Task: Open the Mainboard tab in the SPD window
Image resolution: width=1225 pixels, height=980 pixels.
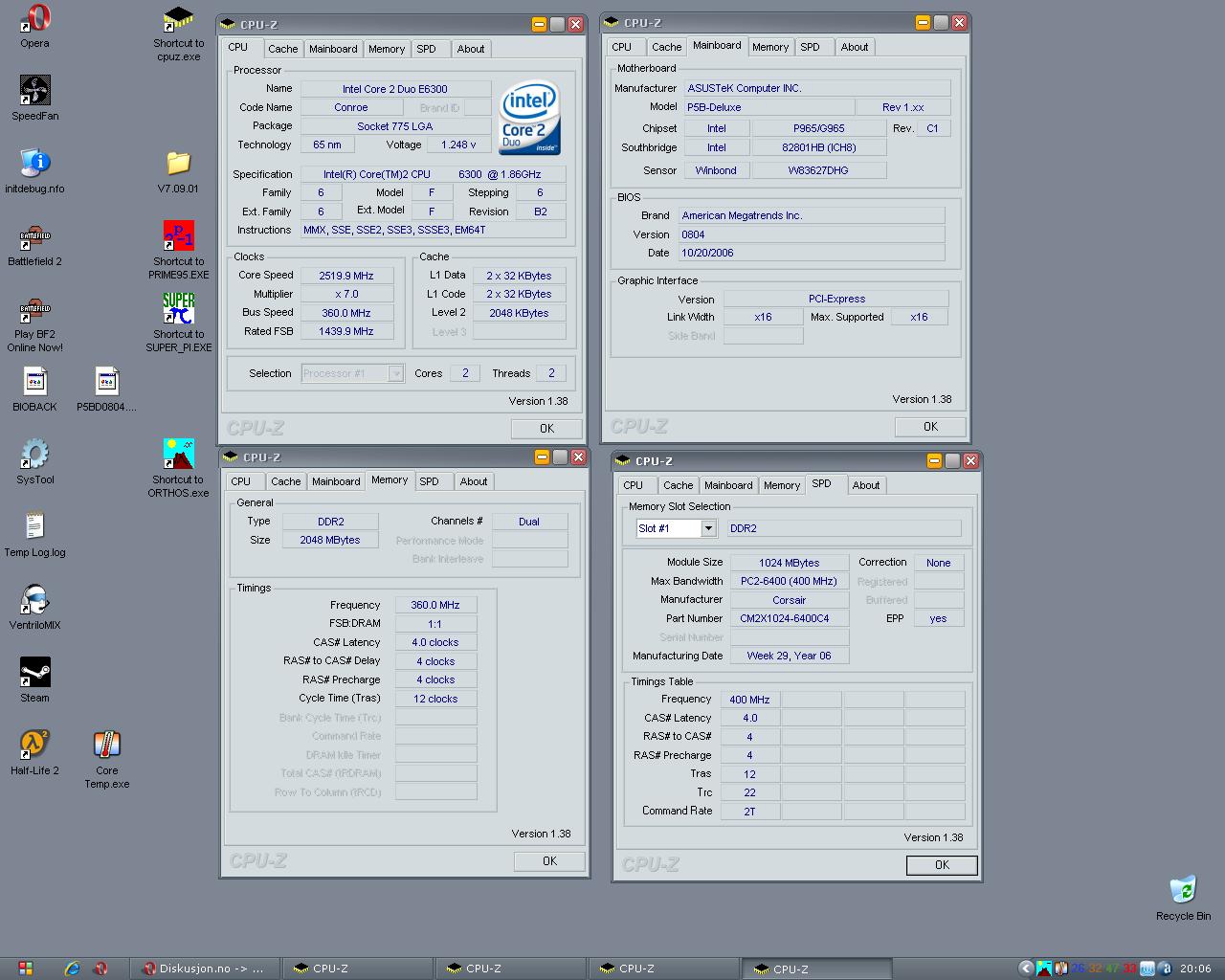Action: (728, 485)
